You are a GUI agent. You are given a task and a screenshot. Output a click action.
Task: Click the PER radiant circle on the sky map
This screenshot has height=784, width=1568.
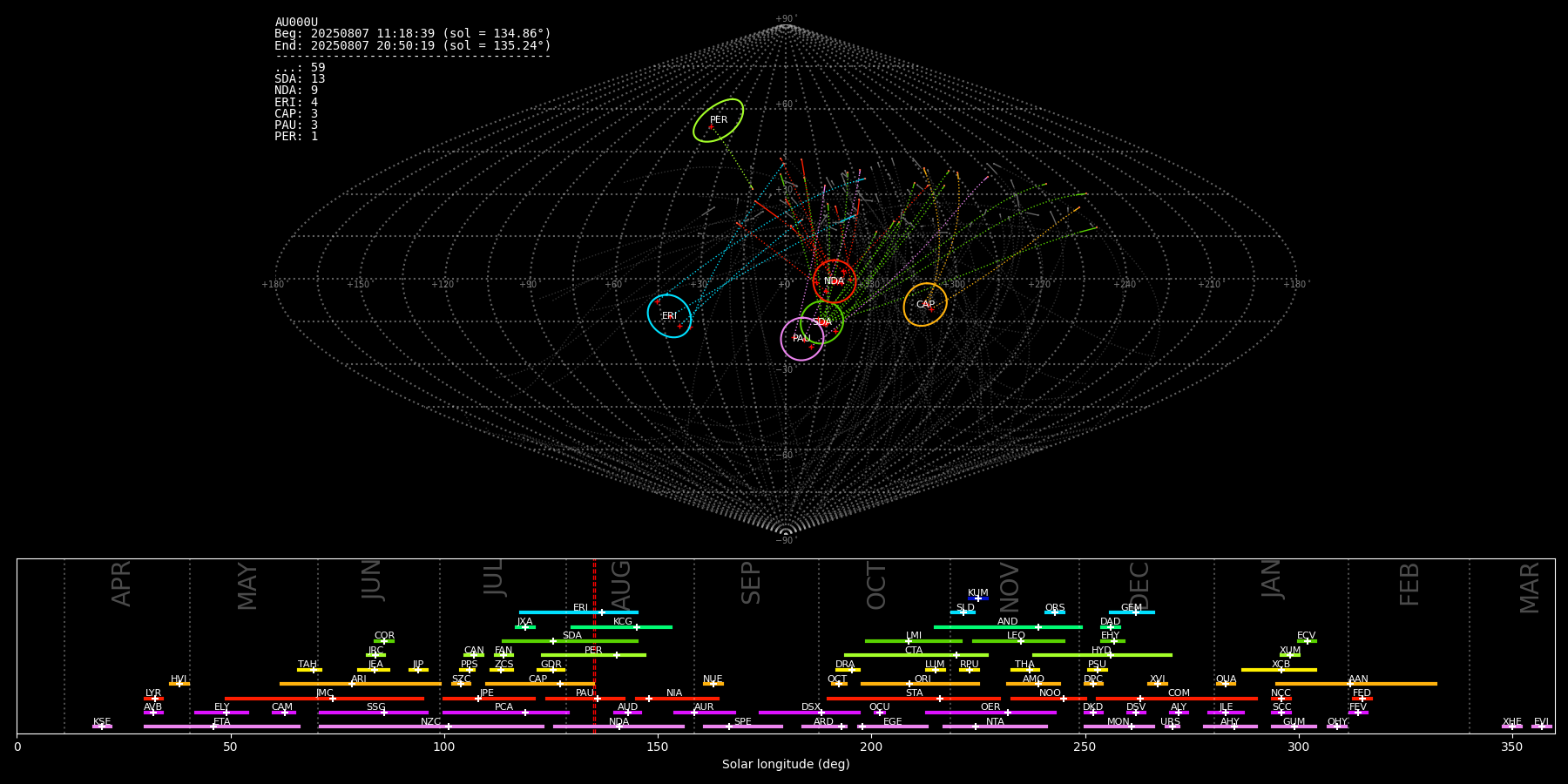pos(719,120)
